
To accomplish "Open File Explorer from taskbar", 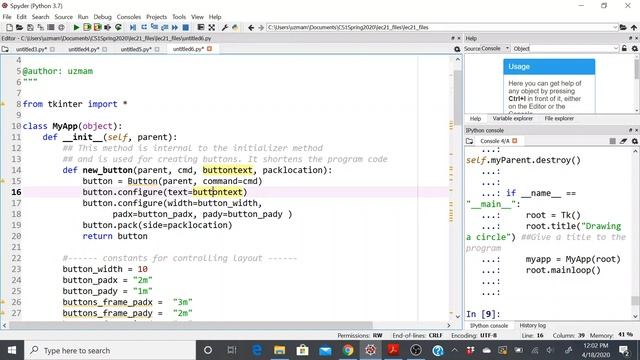I will click(x=280, y=350).
